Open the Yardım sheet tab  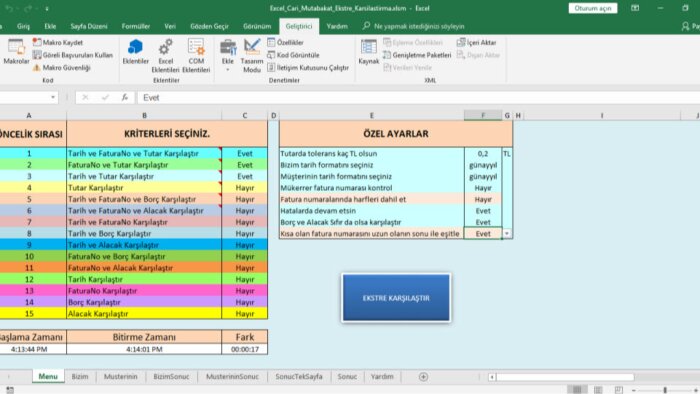(x=382, y=377)
